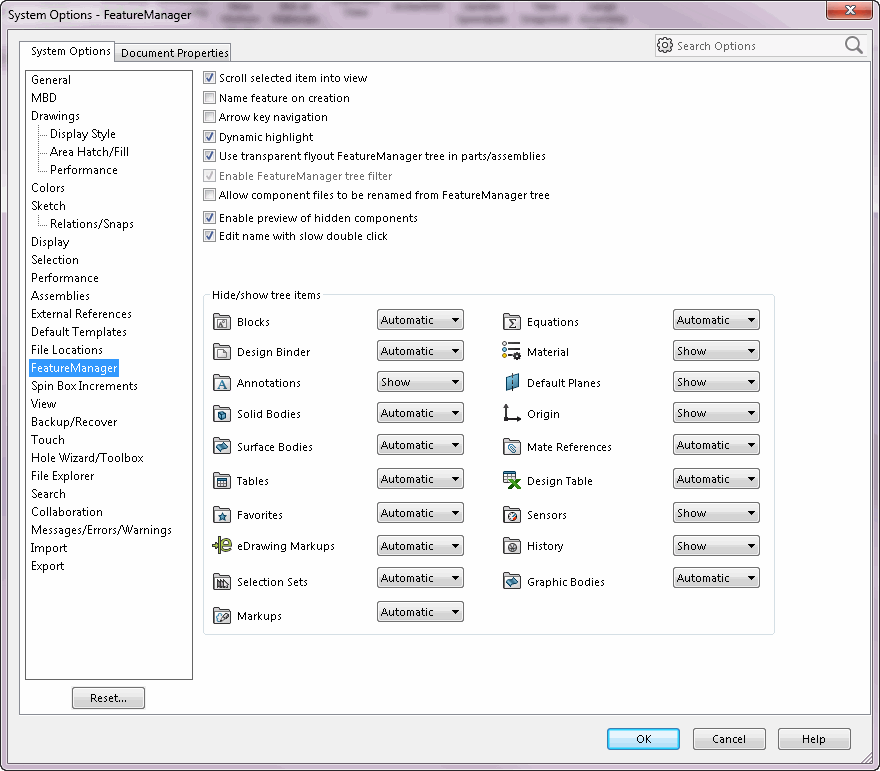Select Sketch in the options list

pos(48,206)
